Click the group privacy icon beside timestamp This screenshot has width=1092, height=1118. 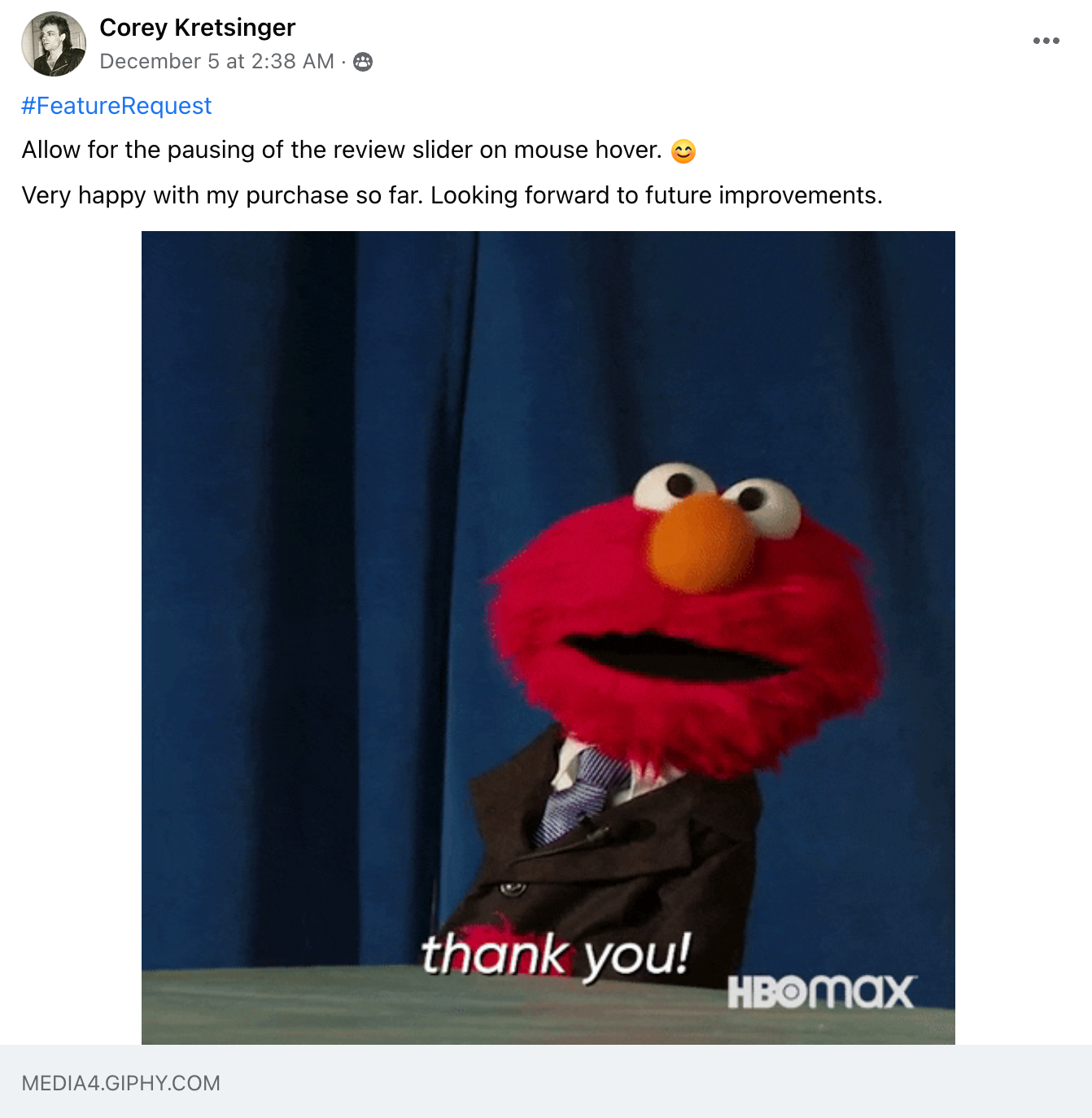click(363, 62)
